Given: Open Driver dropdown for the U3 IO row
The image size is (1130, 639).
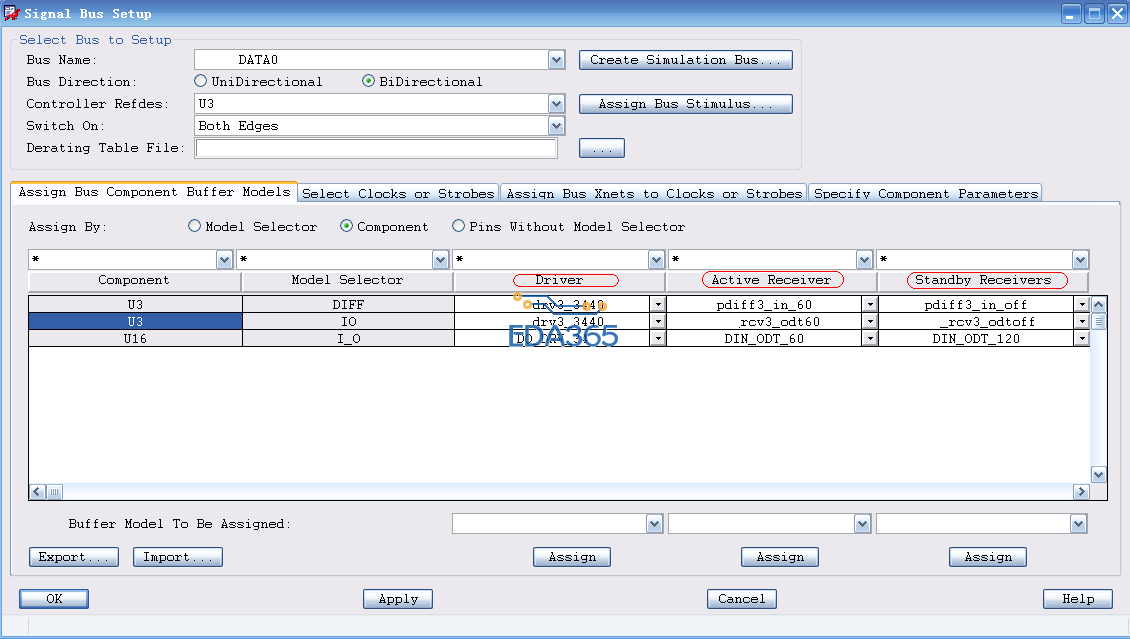Looking at the screenshot, I should [x=658, y=321].
